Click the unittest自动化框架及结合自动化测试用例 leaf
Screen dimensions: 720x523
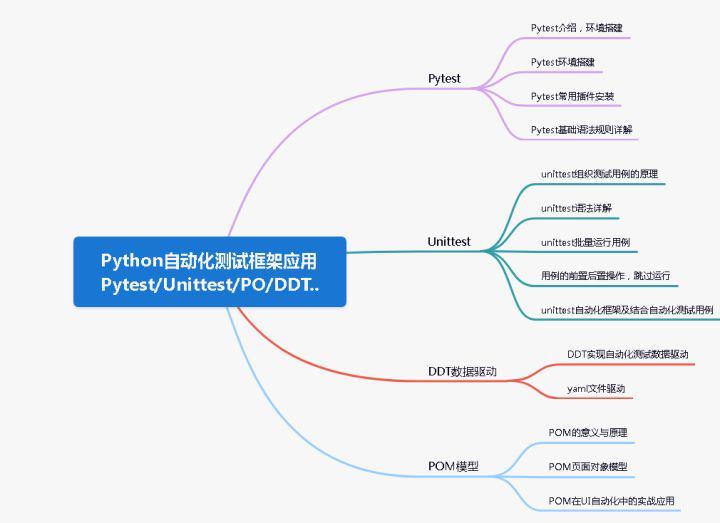pos(627,310)
